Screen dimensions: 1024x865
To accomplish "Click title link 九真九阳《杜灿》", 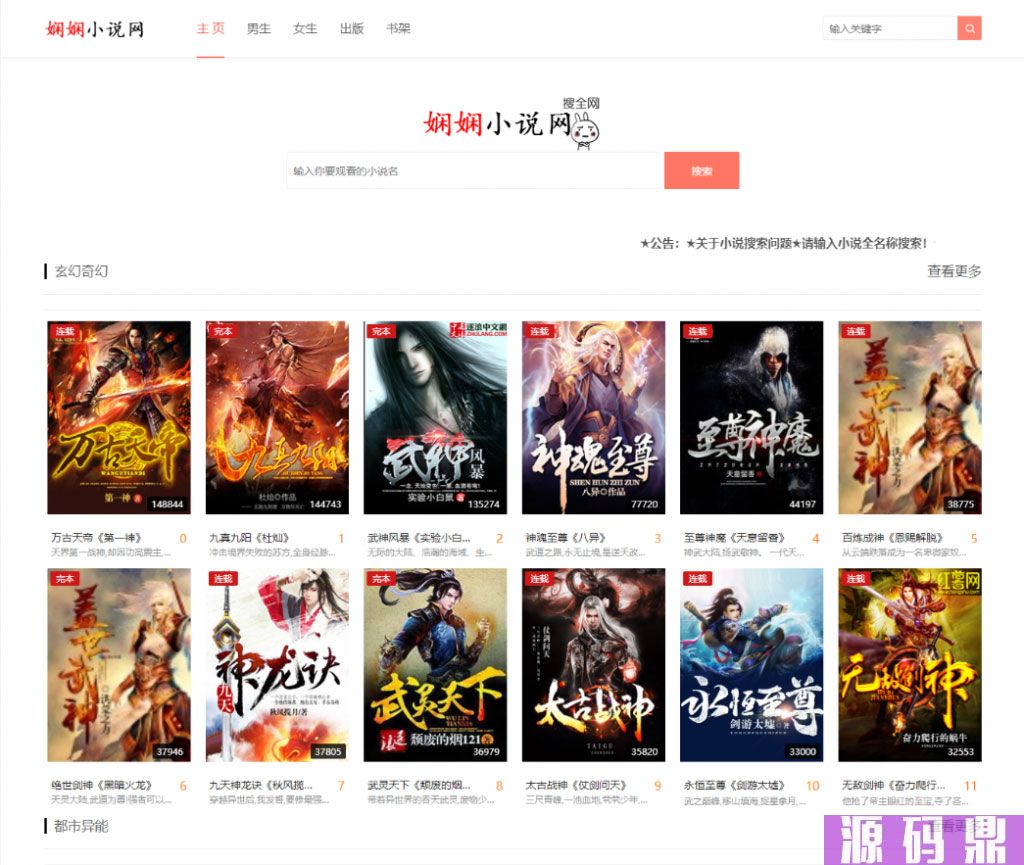I will coord(249,538).
